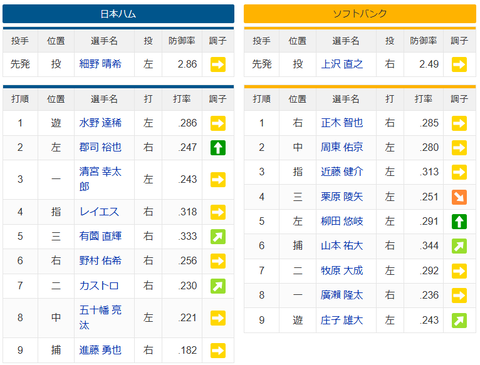Open player link 郡司 裕也

[x=100, y=147]
